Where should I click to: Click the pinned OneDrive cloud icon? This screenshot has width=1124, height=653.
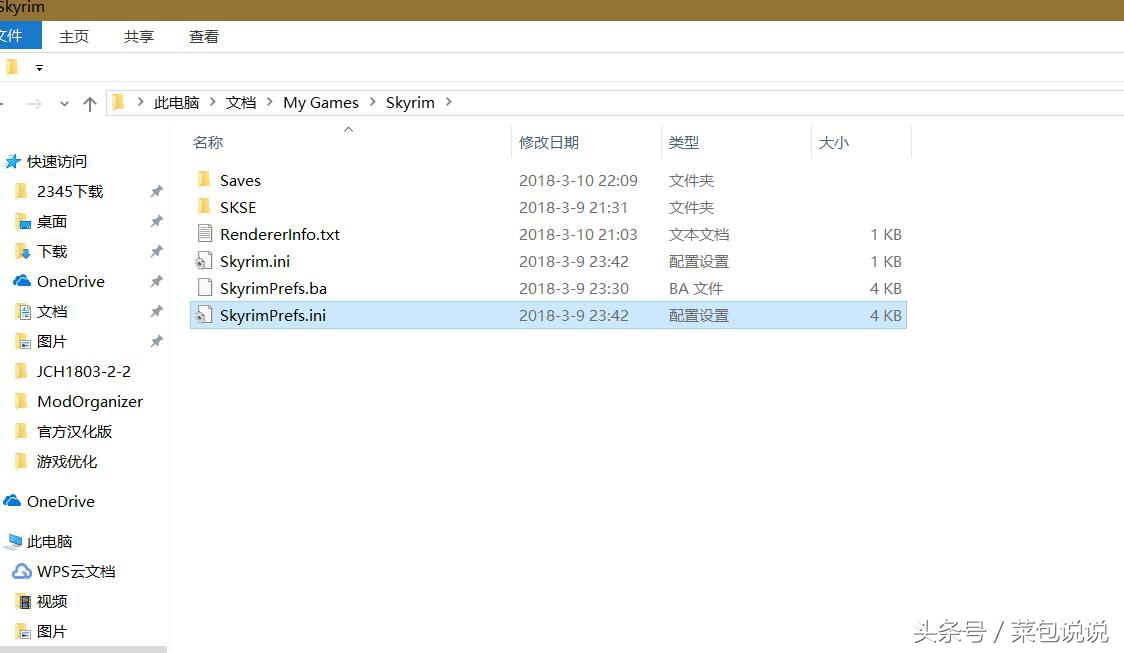click(22, 281)
